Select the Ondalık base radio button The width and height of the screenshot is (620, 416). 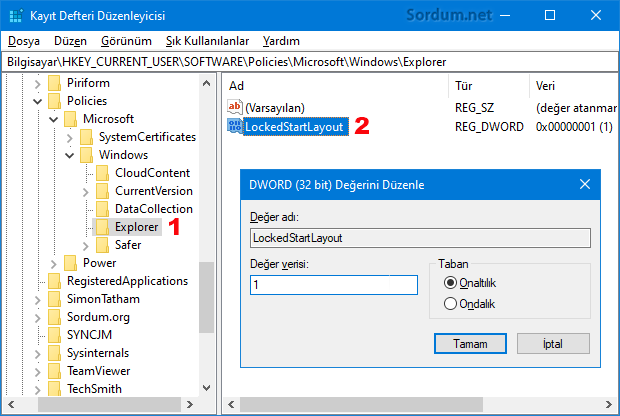[x=450, y=304]
